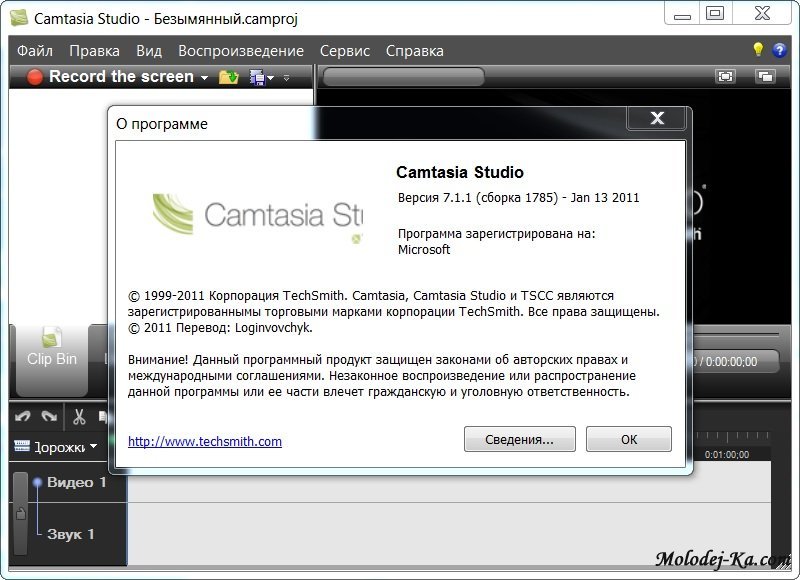This screenshot has width=800, height=580.
Task: Click the Import media folder icon
Action: (x=229, y=77)
